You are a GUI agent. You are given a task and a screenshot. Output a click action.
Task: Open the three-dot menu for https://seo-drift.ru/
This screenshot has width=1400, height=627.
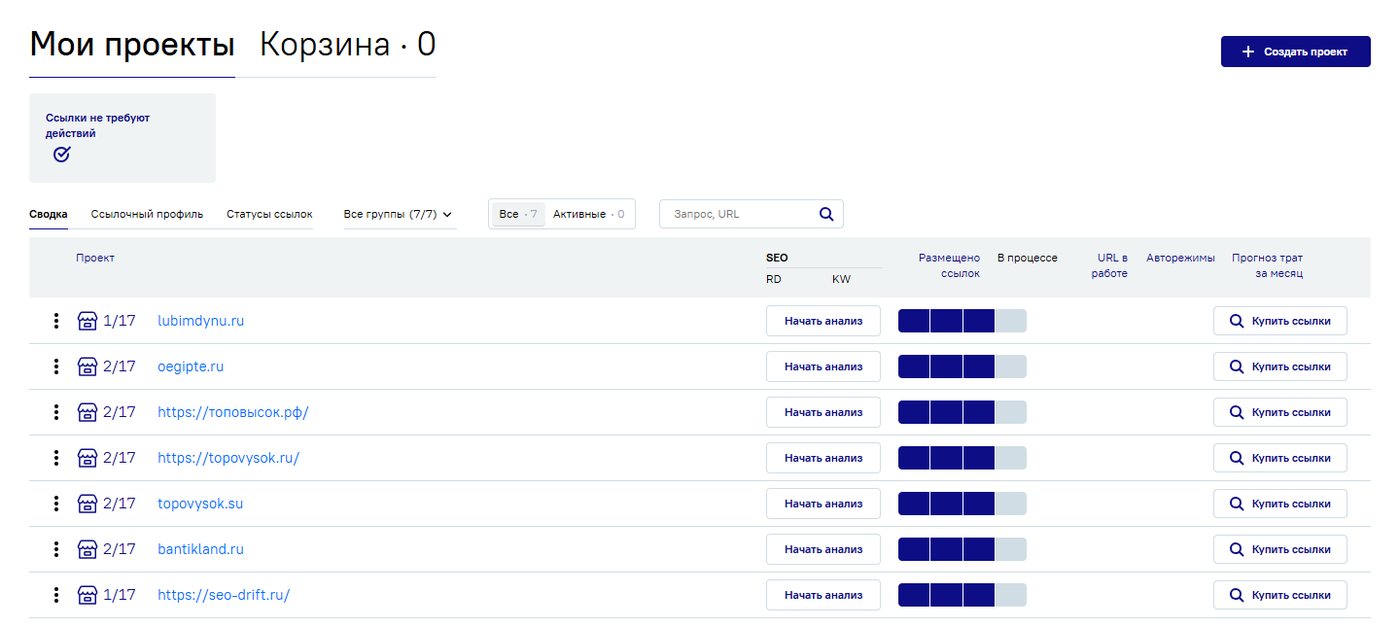[x=56, y=595]
